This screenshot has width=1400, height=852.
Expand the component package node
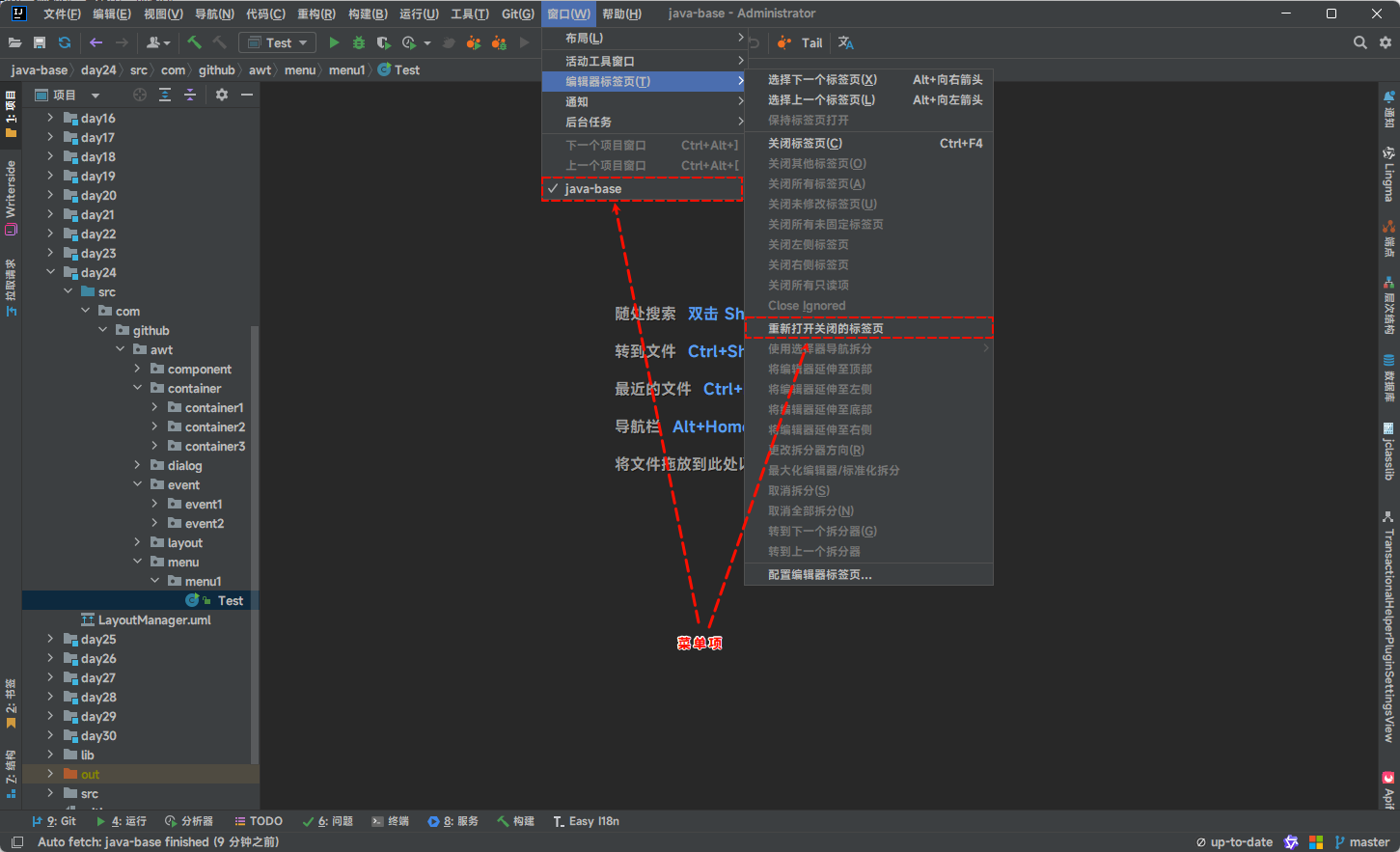pyautogui.click(x=137, y=369)
